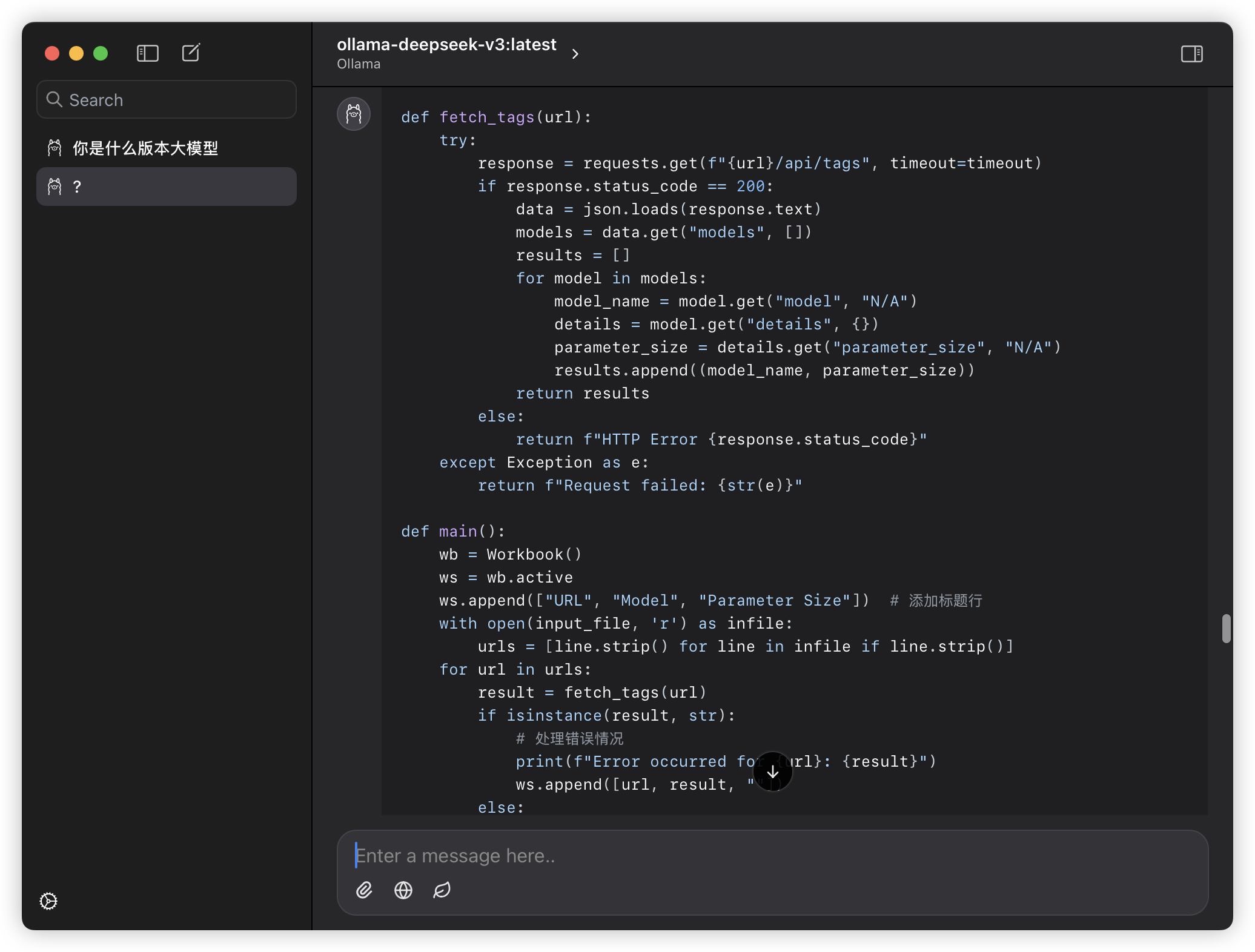Click the llama avatar beside the response
This screenshot has height=952, width=1255.
tap(354, 114)
